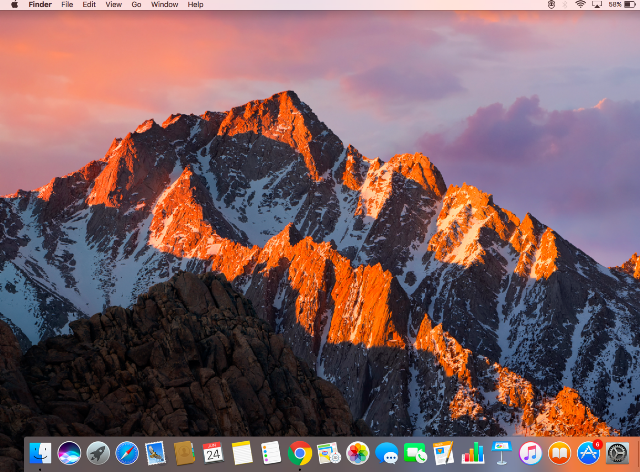Open Finder from the Dock

click(x=40, y=453)
